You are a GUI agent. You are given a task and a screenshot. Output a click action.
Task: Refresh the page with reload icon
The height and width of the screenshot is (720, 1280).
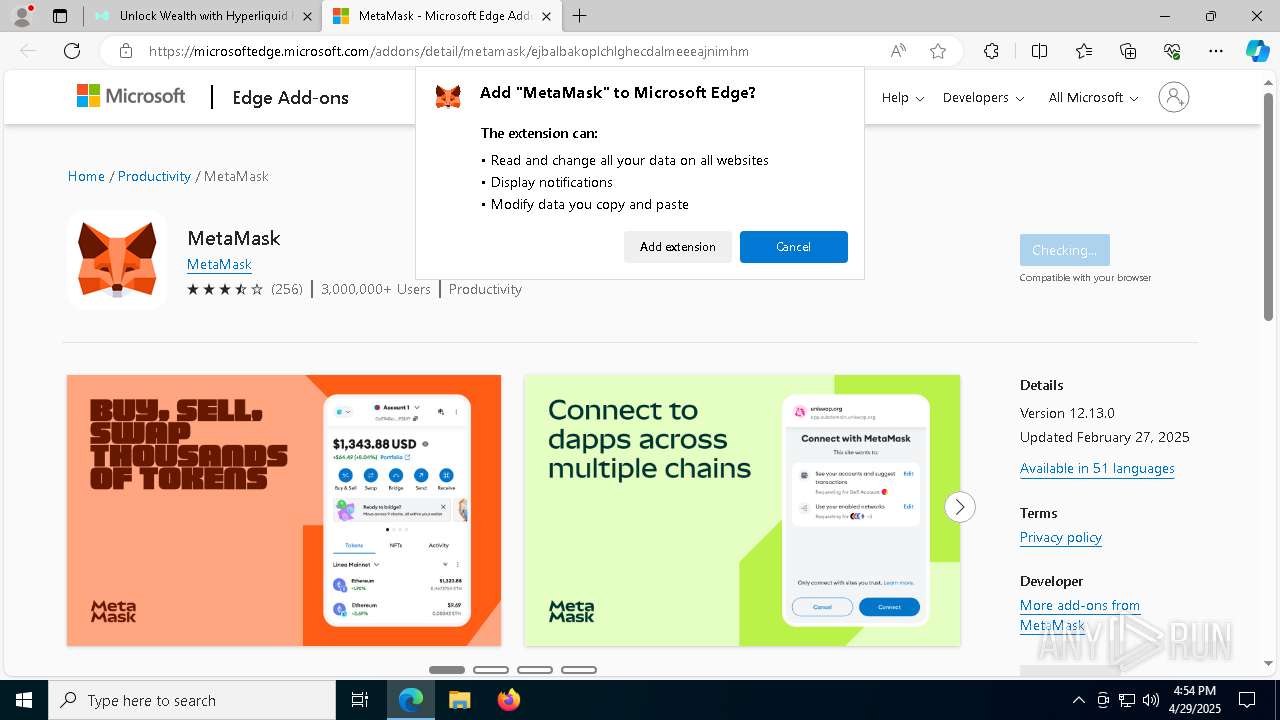tap(72, 51)
